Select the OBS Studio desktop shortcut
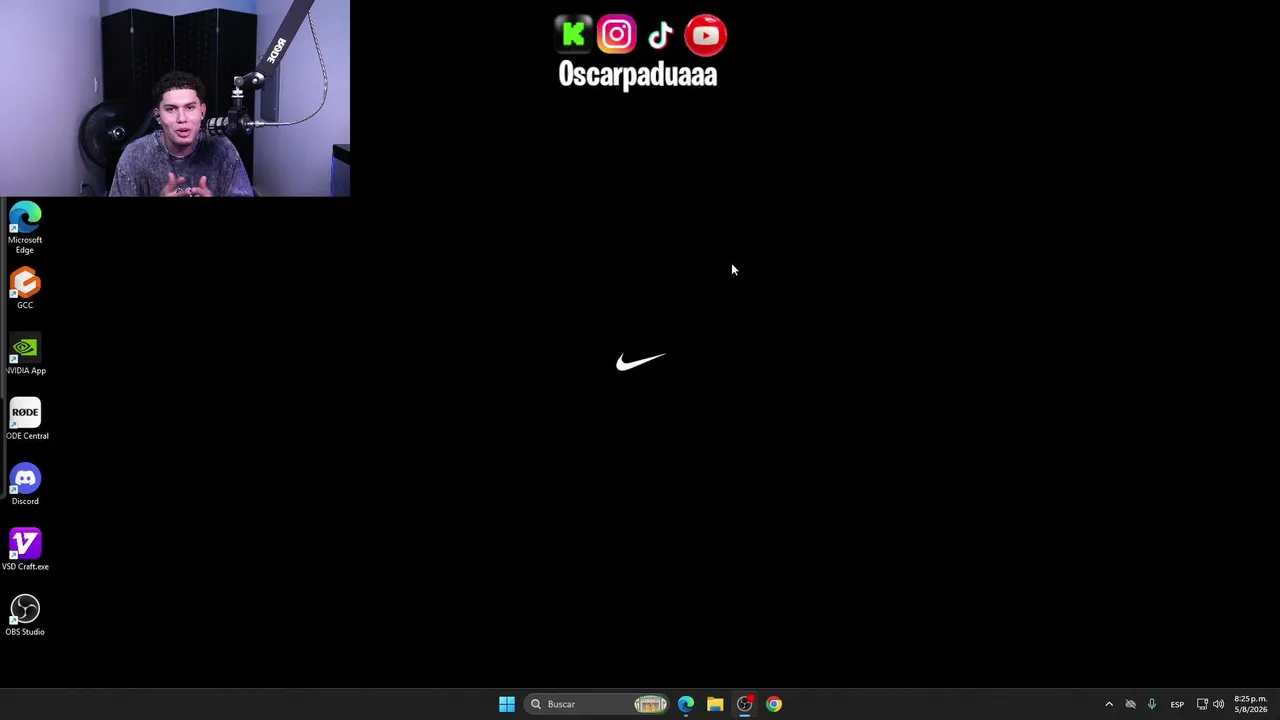Image resolution: width=1280 pixels, height=720 pixels. click(25, 616)
